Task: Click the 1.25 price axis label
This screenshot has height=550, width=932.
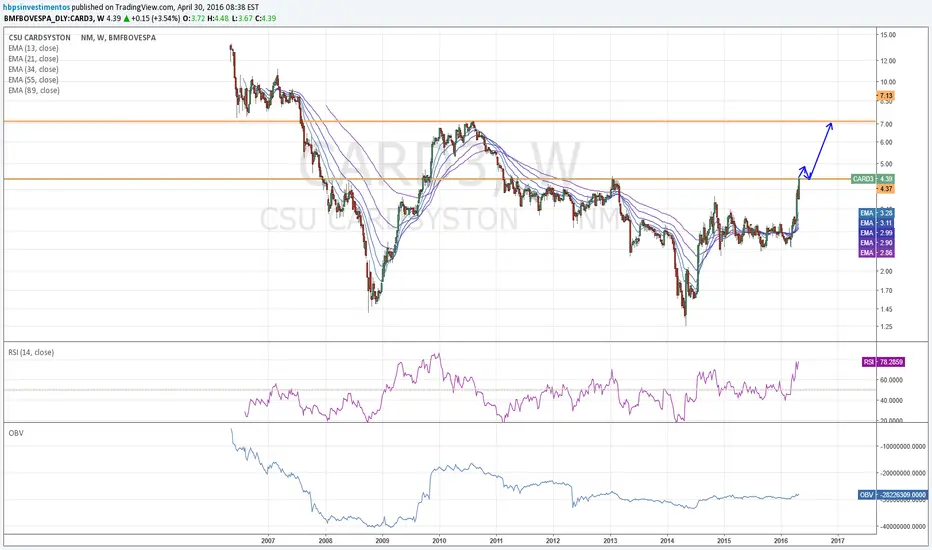Action: click(x=886, y=326)
